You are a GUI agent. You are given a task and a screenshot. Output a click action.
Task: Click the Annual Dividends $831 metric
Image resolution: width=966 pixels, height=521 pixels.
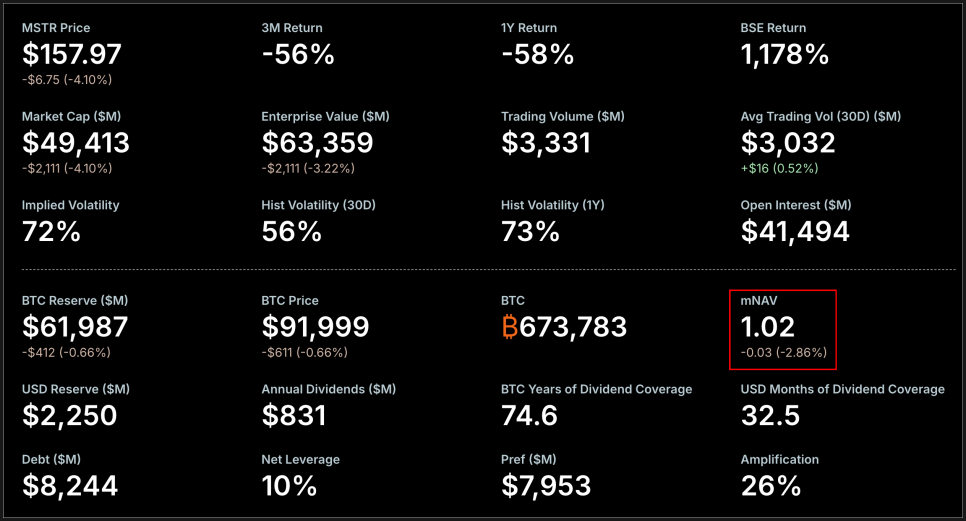[x=294, y=415]
